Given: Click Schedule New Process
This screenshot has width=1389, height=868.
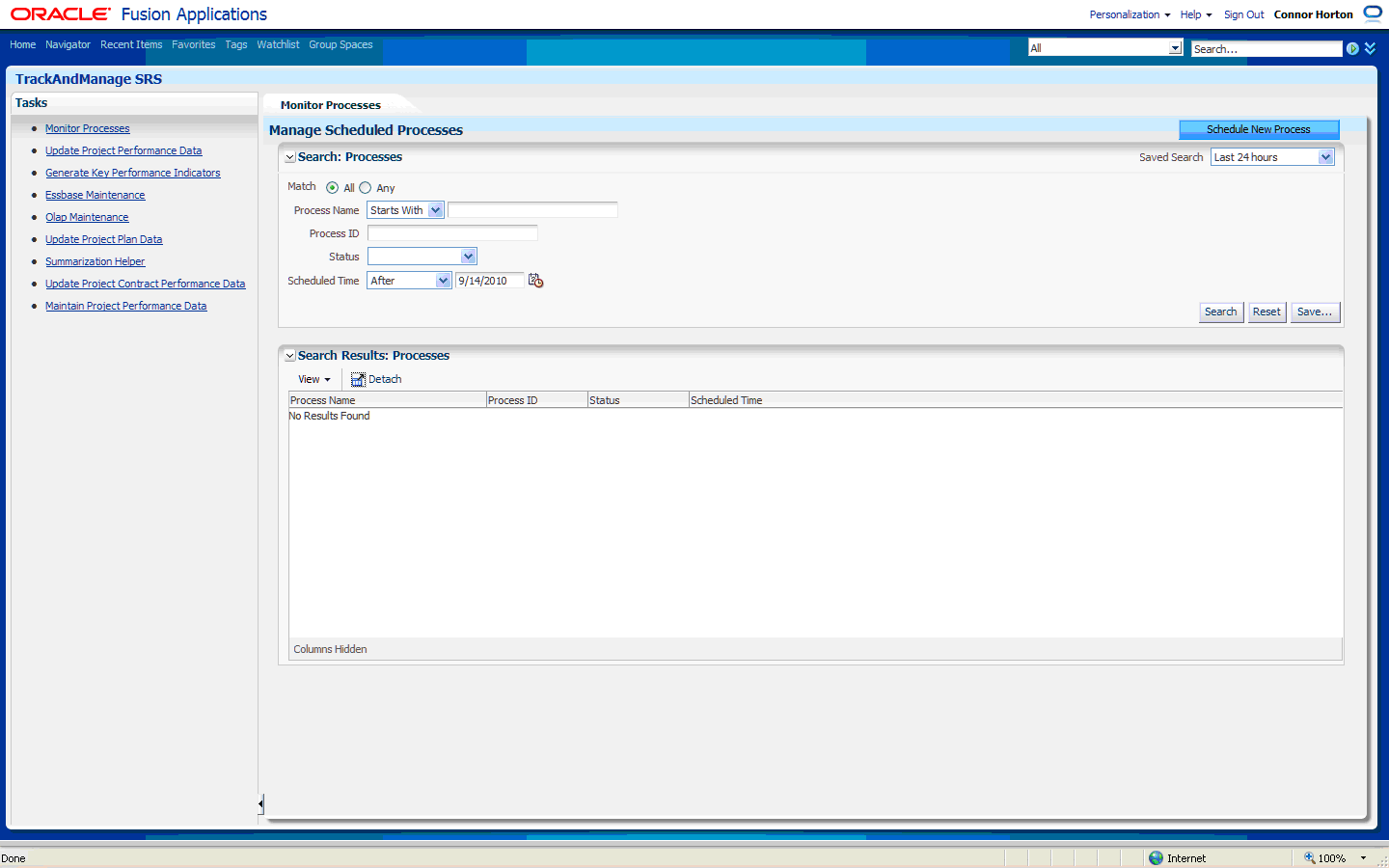Looking at the screenshot, I should pyautogui.click(x=1259, y=128).
